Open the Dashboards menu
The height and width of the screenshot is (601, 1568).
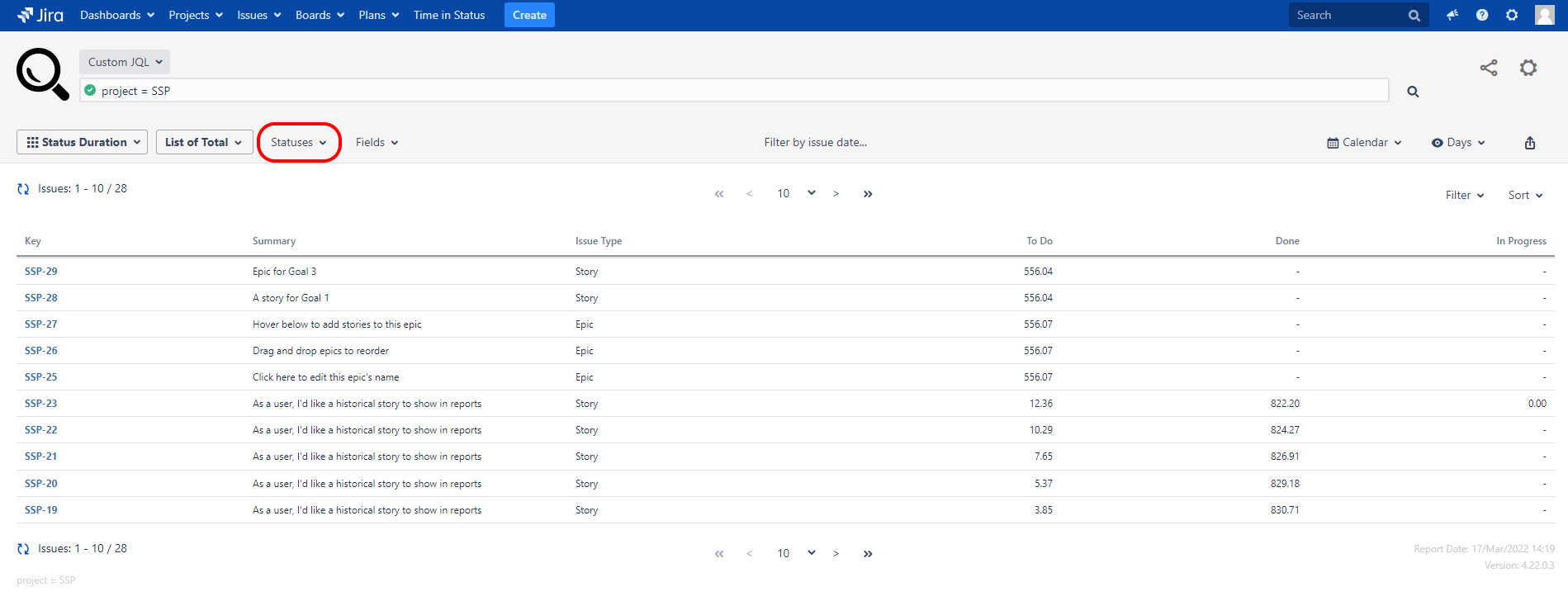116,15
